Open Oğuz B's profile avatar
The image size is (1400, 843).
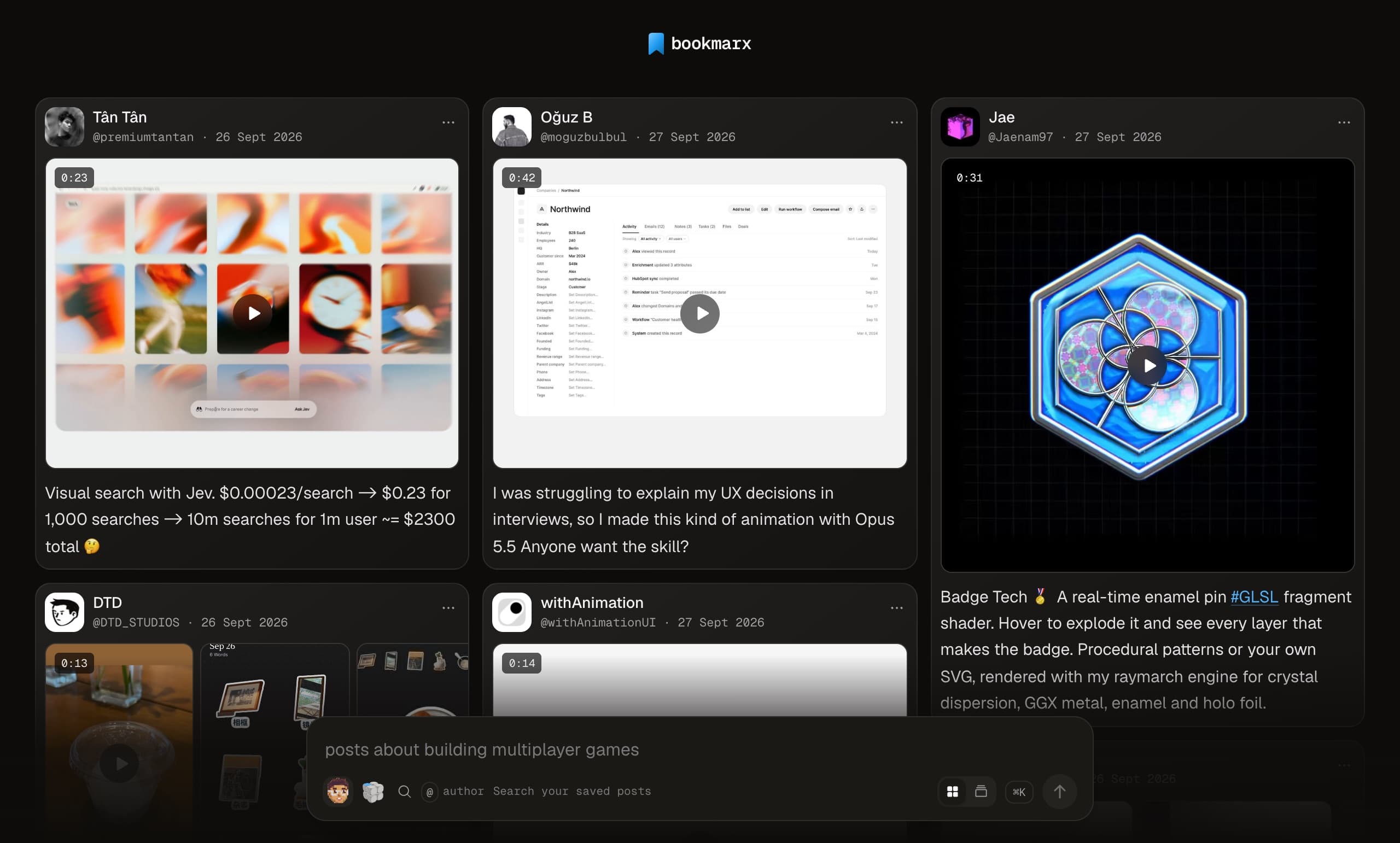coord(512,127)
